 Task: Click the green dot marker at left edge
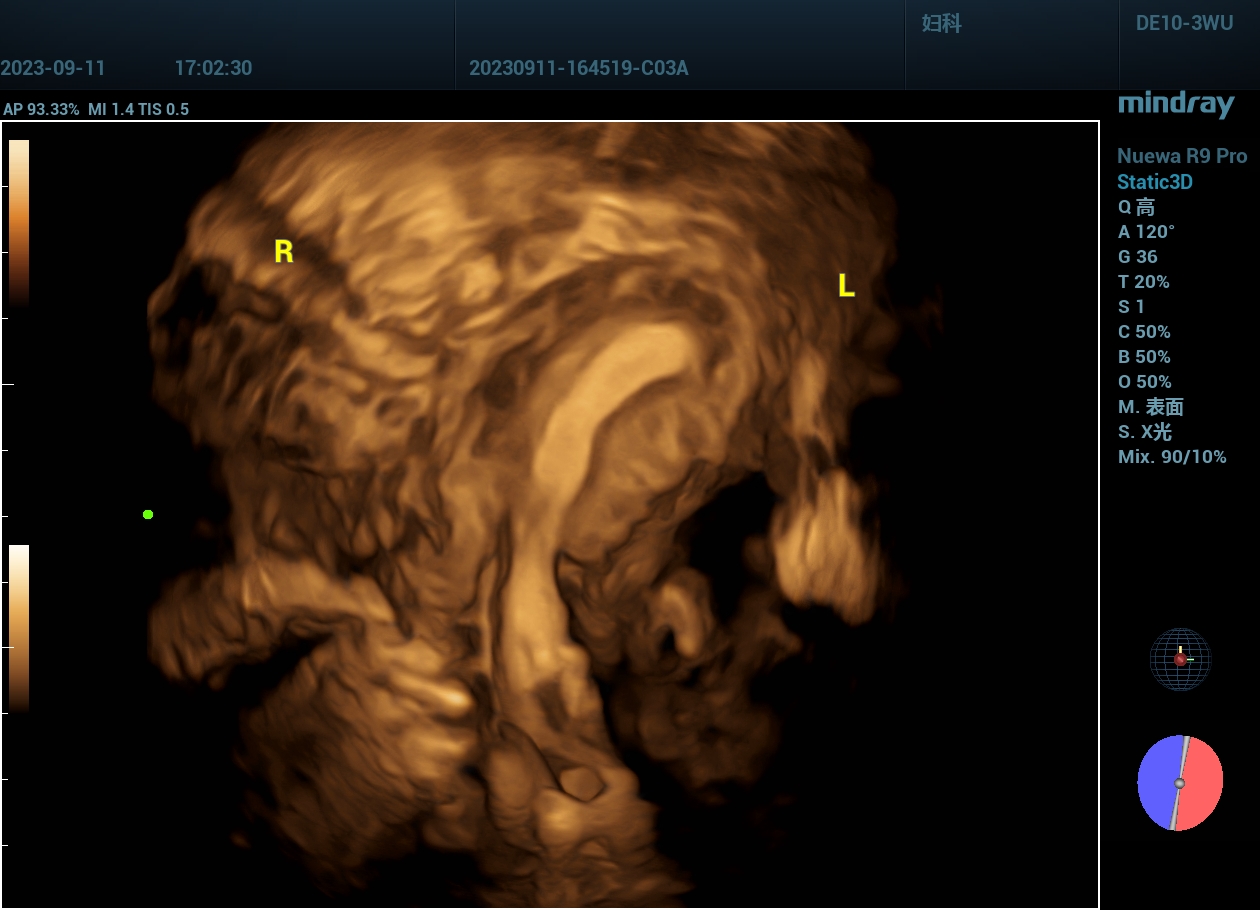tap(148, 514)
